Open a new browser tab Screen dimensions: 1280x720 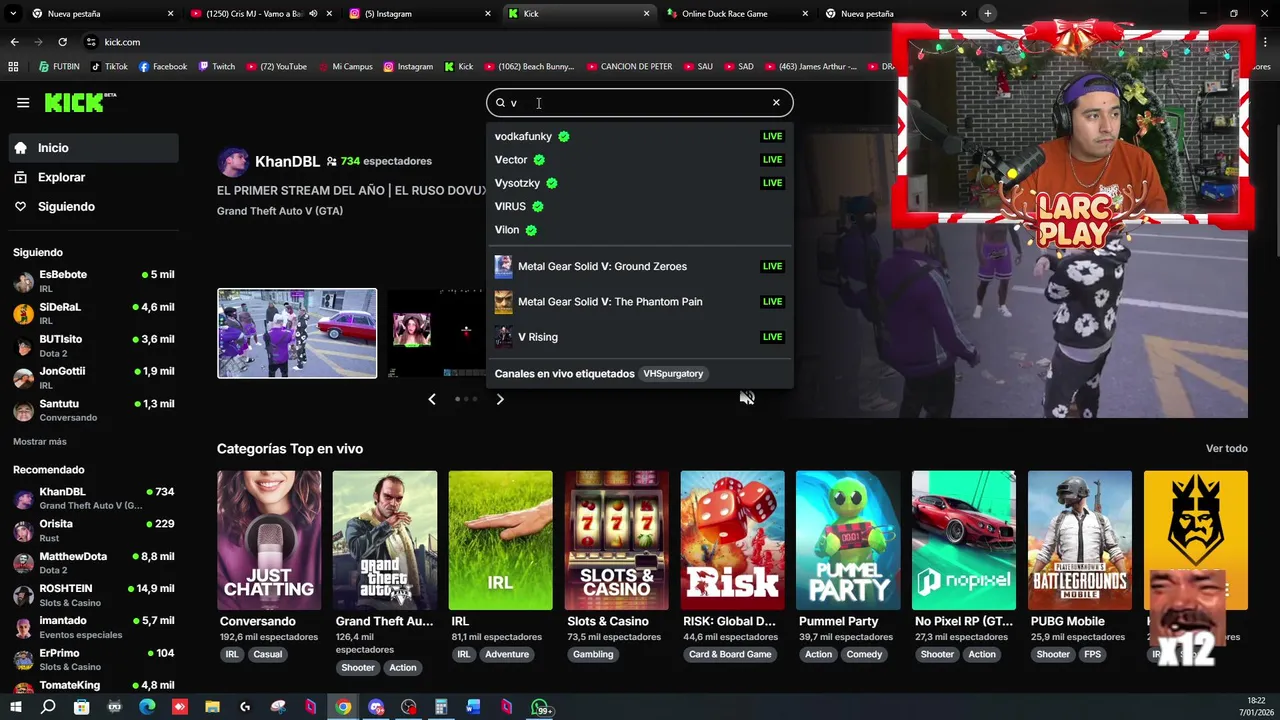click(987, 13)
